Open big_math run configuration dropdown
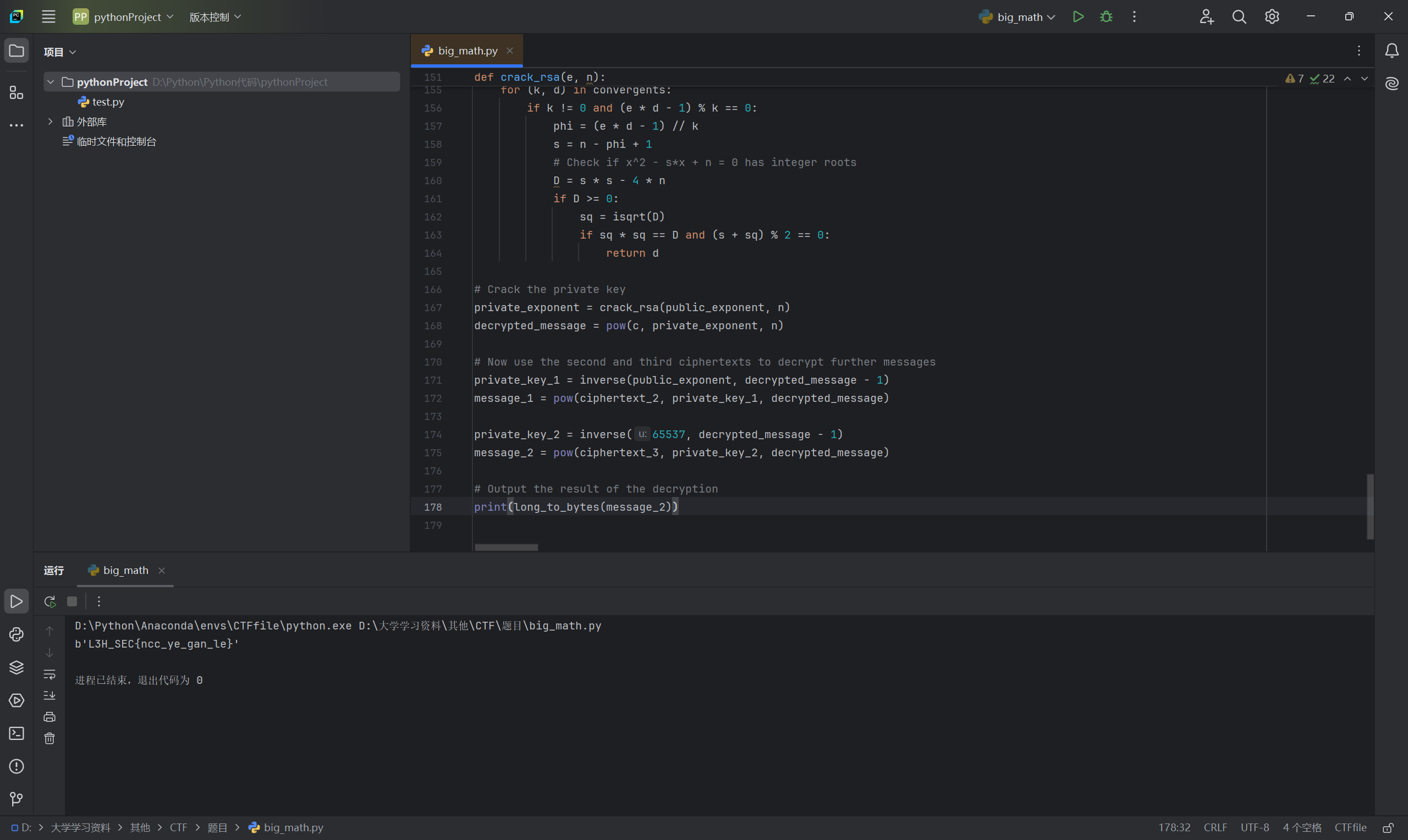Viewport: 1408px width, 840px height. 1019,17
